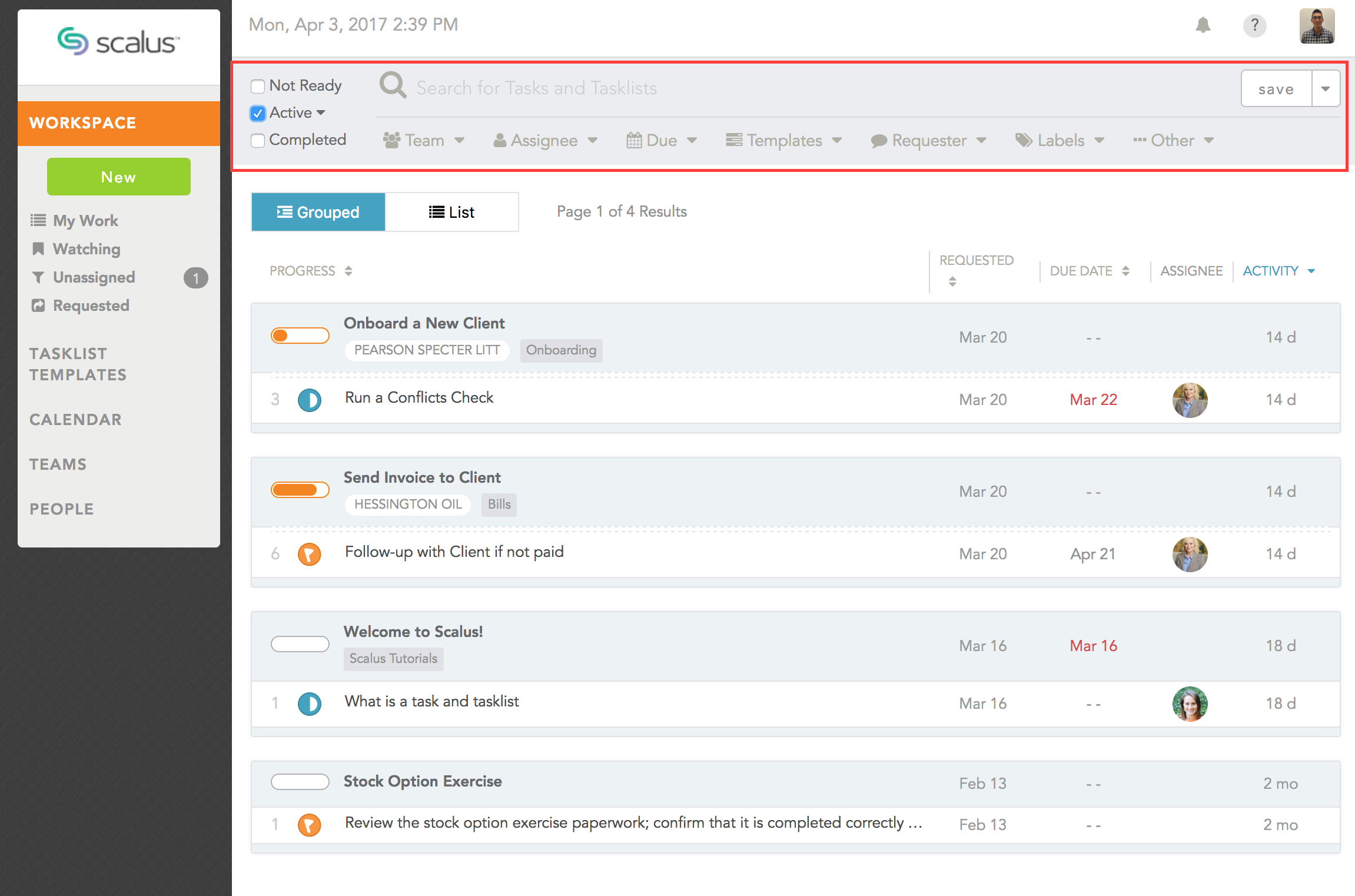This screenshot has height=896, width=1355.
Task: Open the Onboard a New Client tasklist
Action: click(x=424, y=323)
